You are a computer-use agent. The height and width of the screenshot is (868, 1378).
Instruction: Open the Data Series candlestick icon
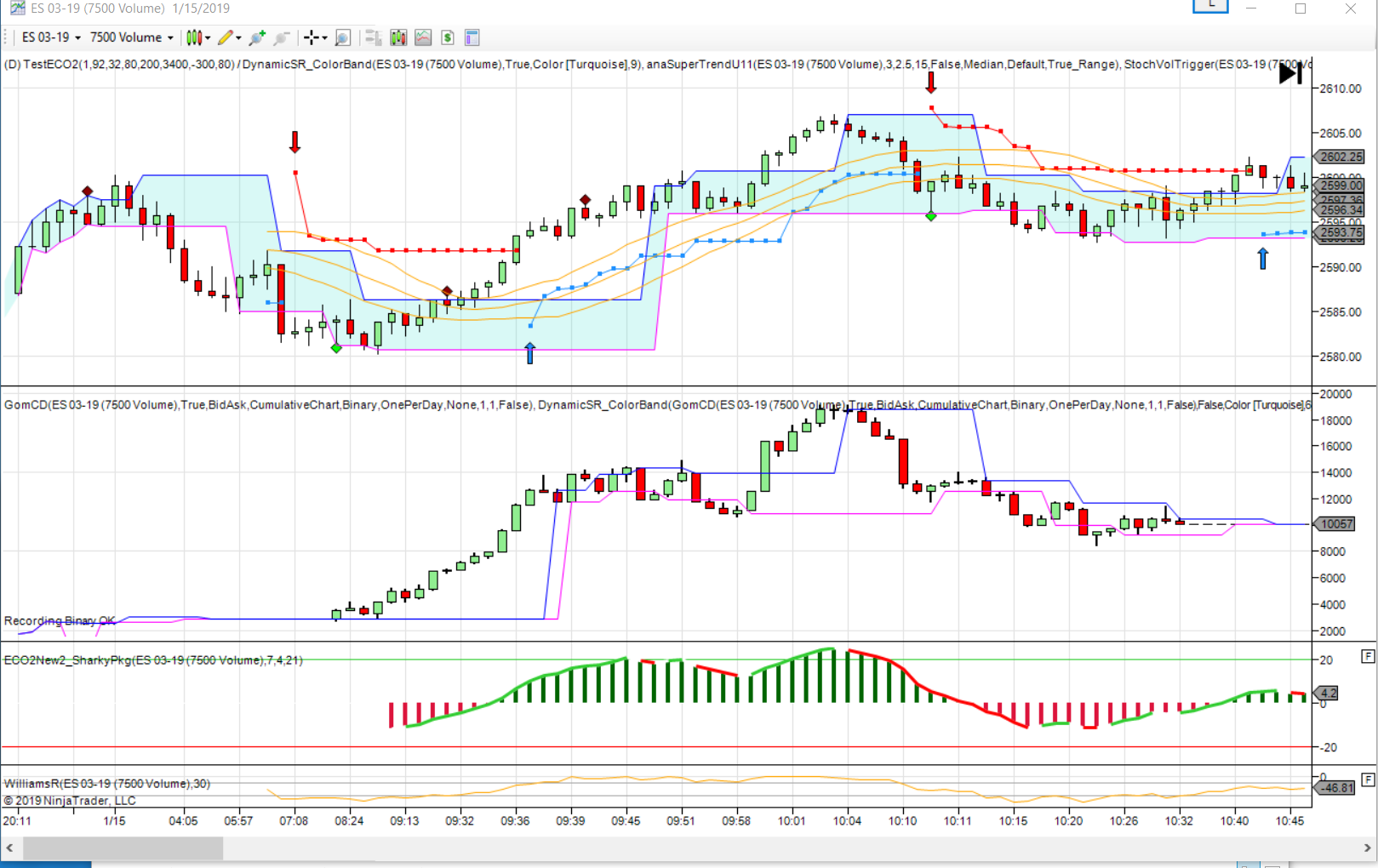point(398,37)
